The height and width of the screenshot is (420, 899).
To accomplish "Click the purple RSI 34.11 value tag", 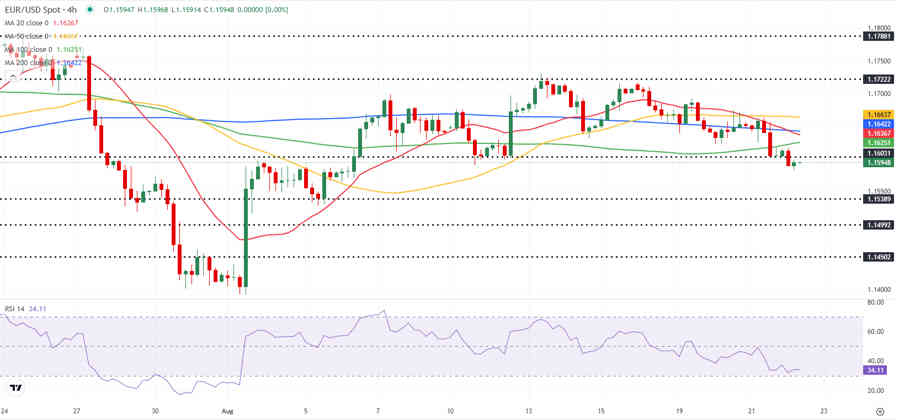I will [875, 371].
